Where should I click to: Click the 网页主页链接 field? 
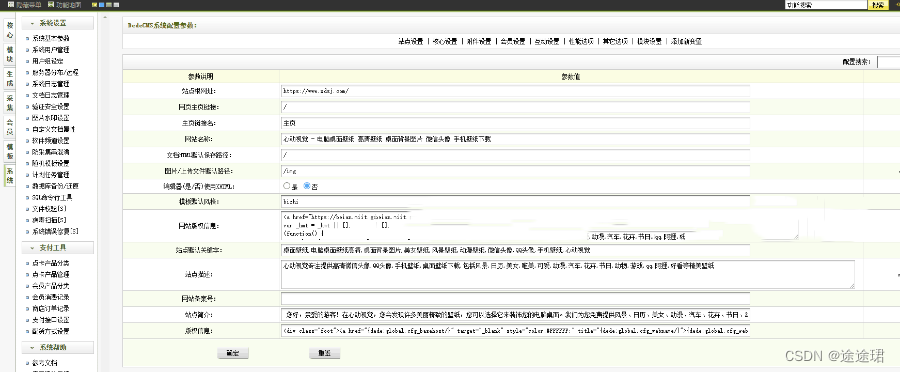(515, 107)
